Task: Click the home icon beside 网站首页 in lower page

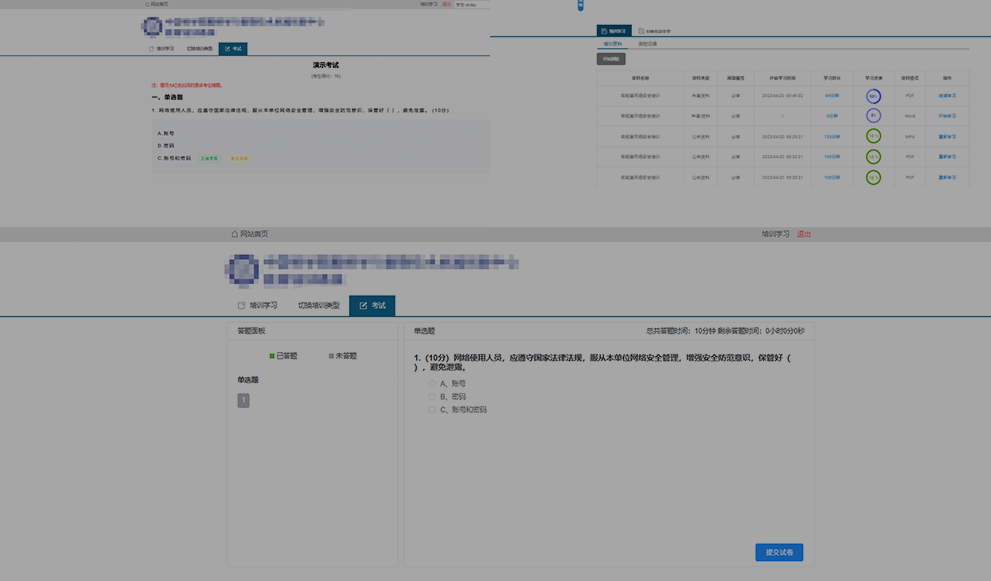Action: click(x=234, y=234)
